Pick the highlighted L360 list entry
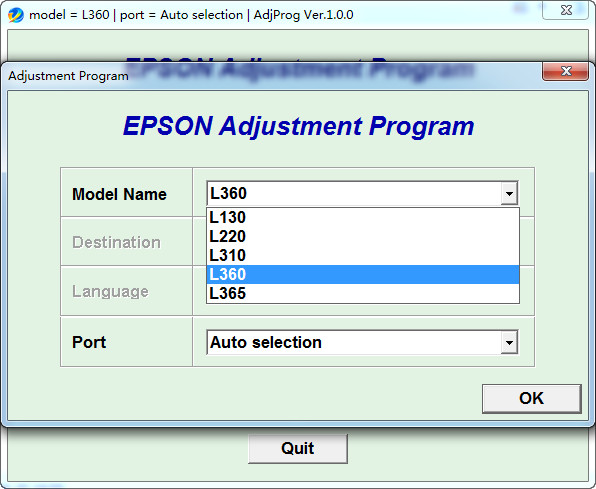This screenshot has height=489, width=596. coord(363,275)
